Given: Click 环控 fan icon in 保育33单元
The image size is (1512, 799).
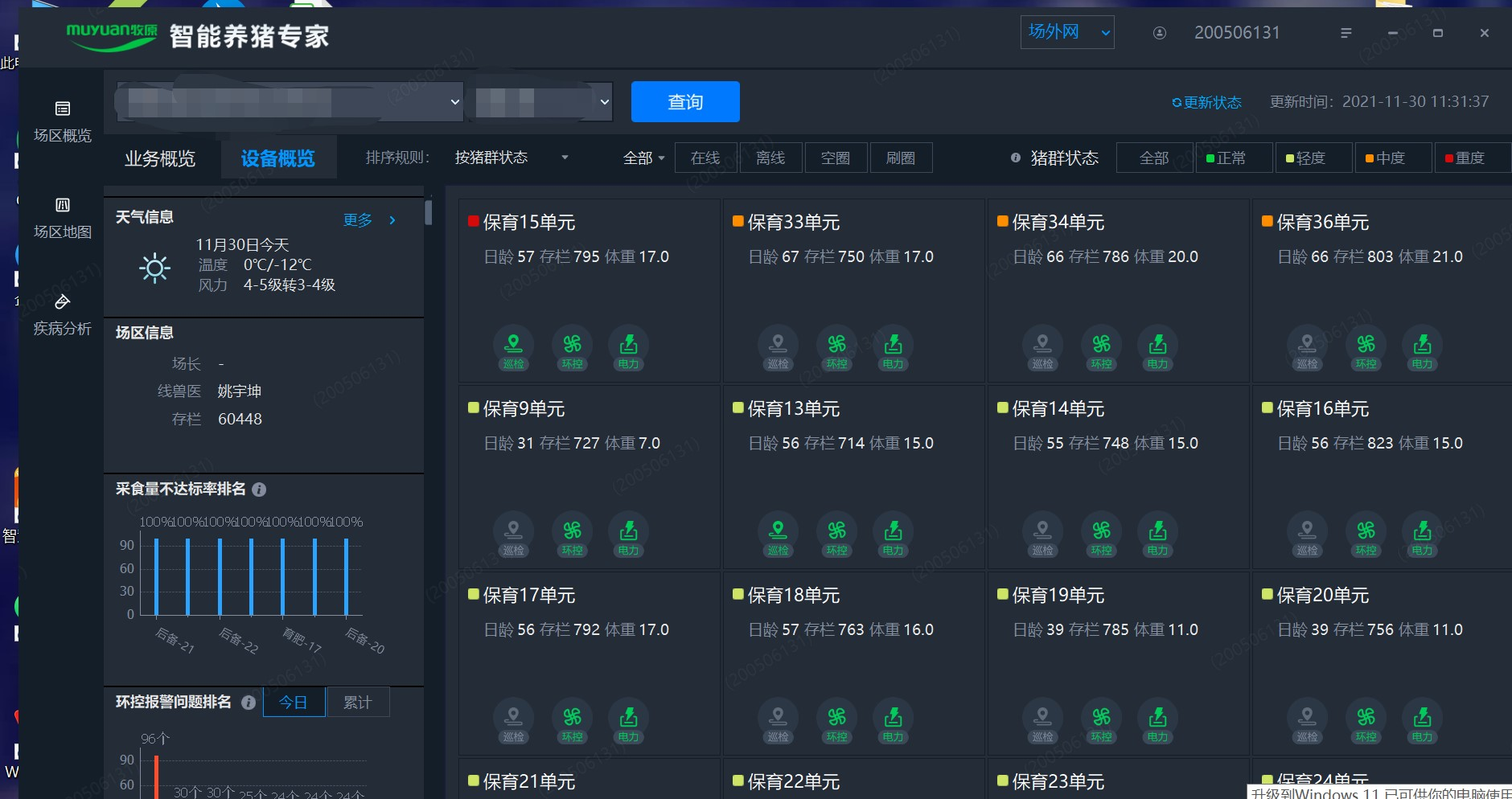Looking at the screenshot, I should pyautogui.click(x=836, y=346).
